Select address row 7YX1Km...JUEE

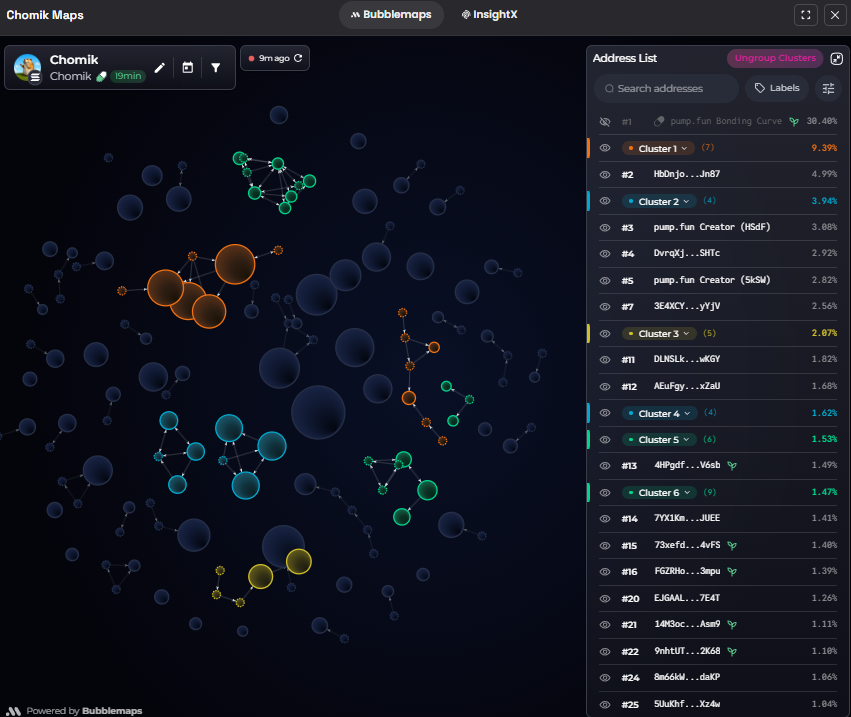point(718,518)
